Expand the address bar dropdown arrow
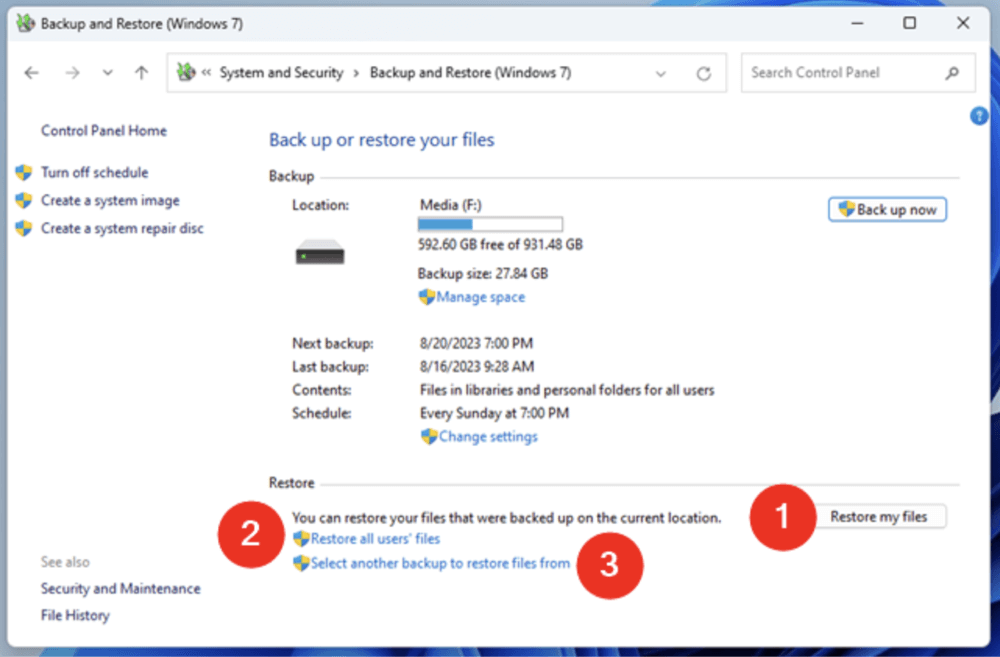This screenshot has width=1000, height=657. [660, 72]
